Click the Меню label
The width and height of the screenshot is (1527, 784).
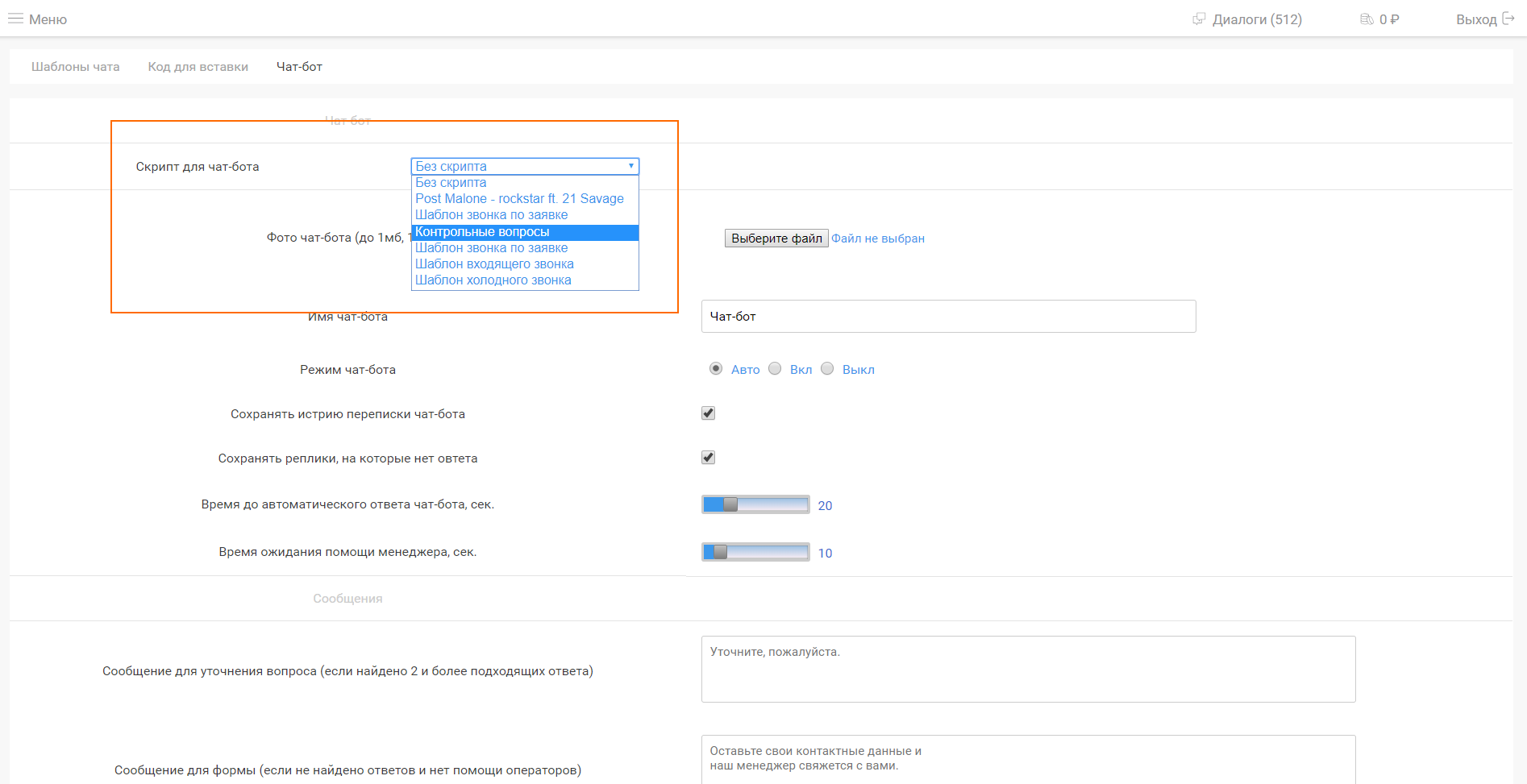pyautogui.click(x=48, y=19)
